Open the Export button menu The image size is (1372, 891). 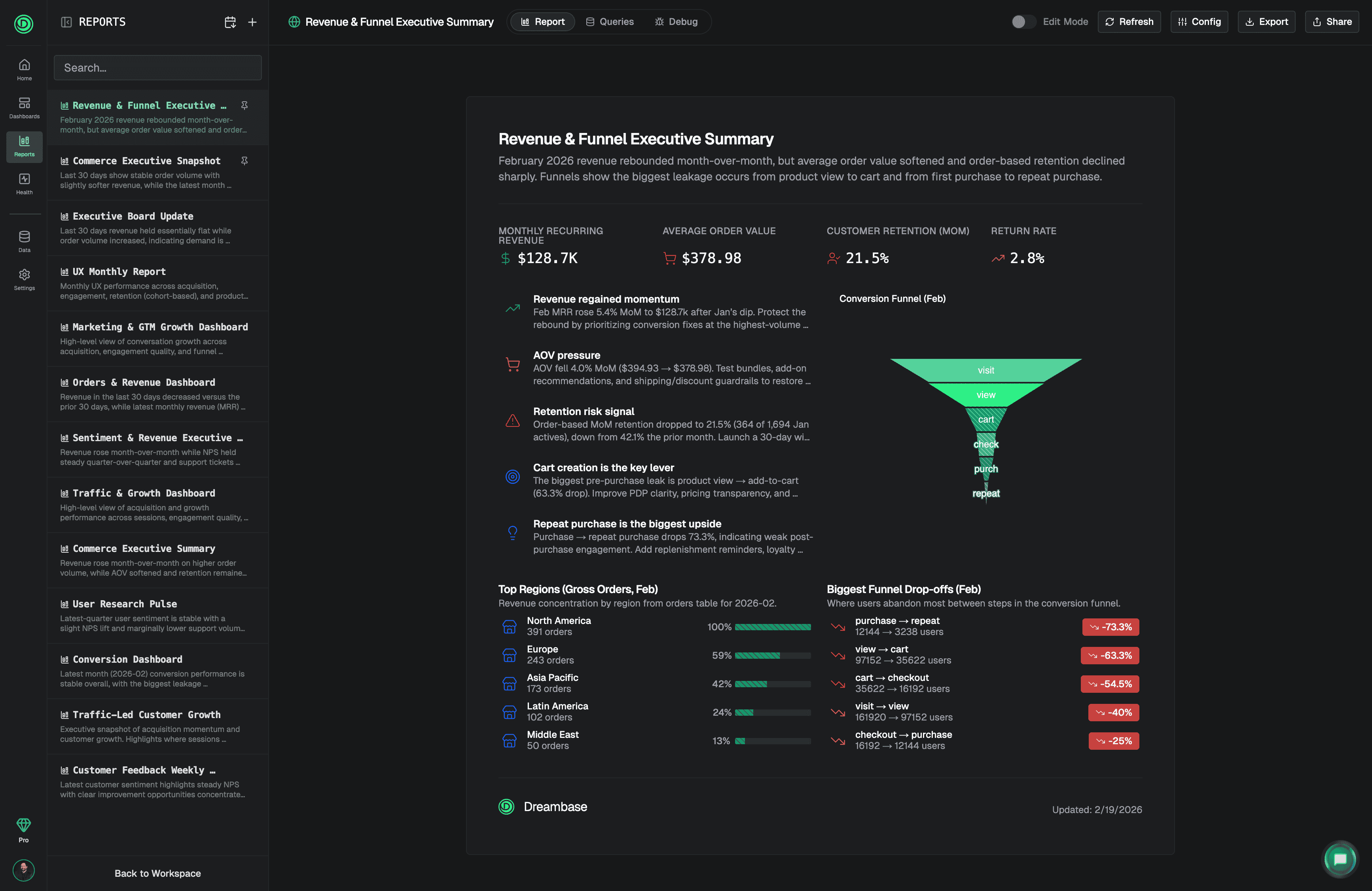(x=1266, y=22)
